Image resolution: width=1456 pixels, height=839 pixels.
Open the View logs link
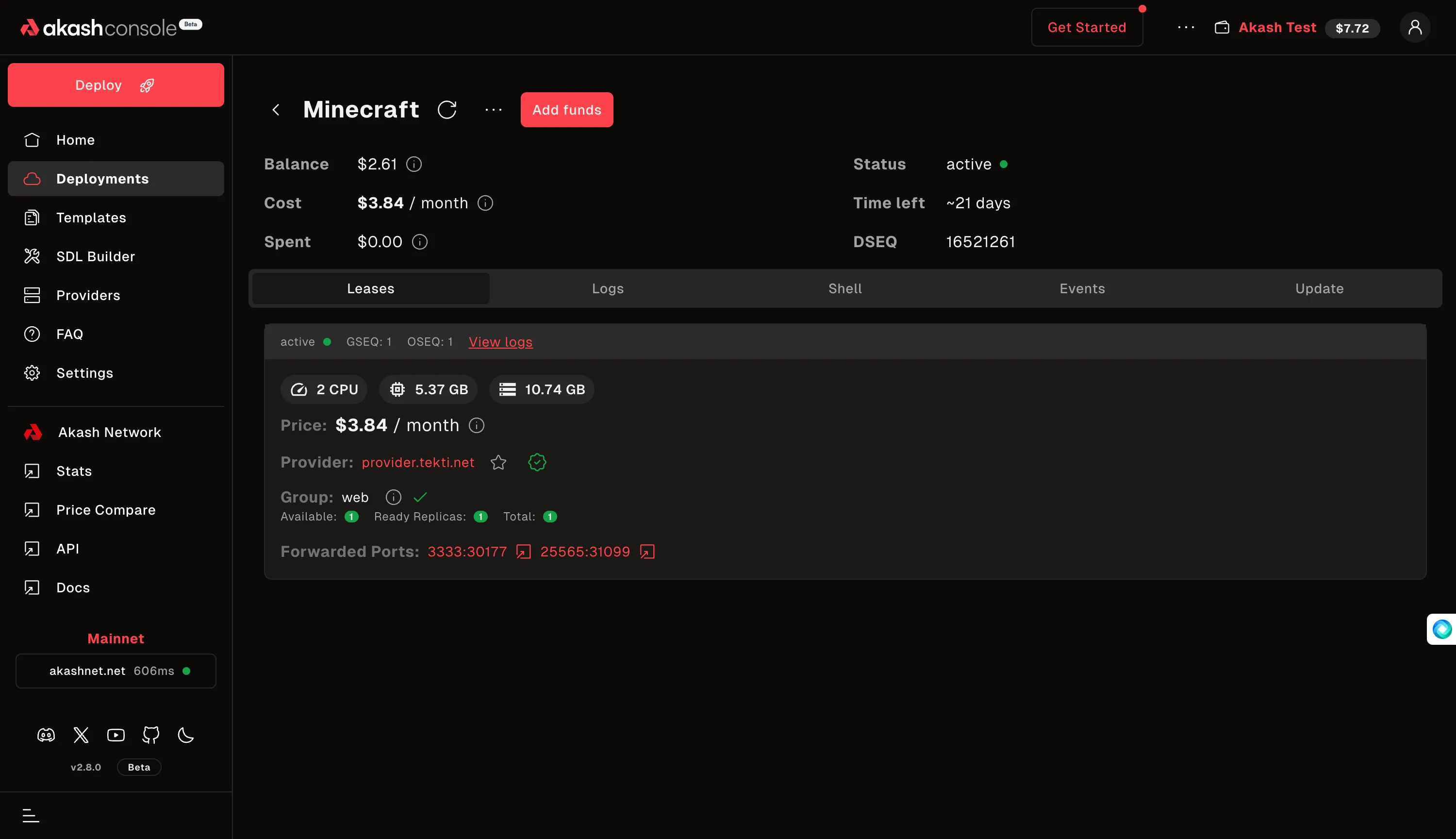[500, 342]
